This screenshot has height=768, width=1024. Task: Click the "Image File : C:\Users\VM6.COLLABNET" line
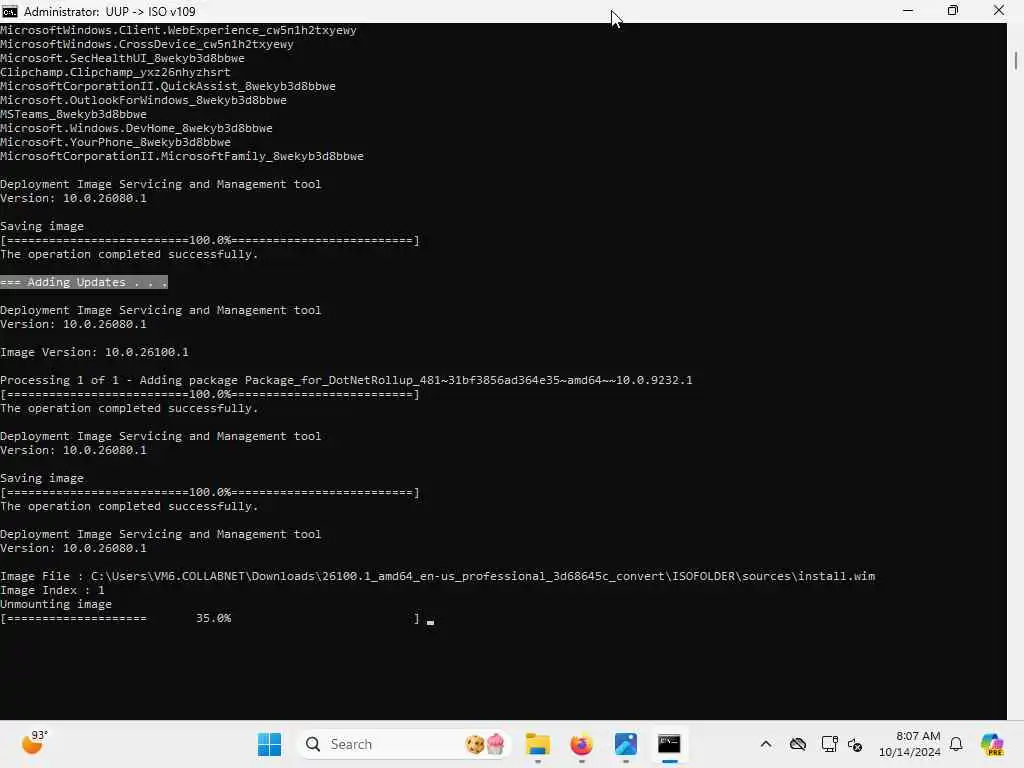[438, 576]
